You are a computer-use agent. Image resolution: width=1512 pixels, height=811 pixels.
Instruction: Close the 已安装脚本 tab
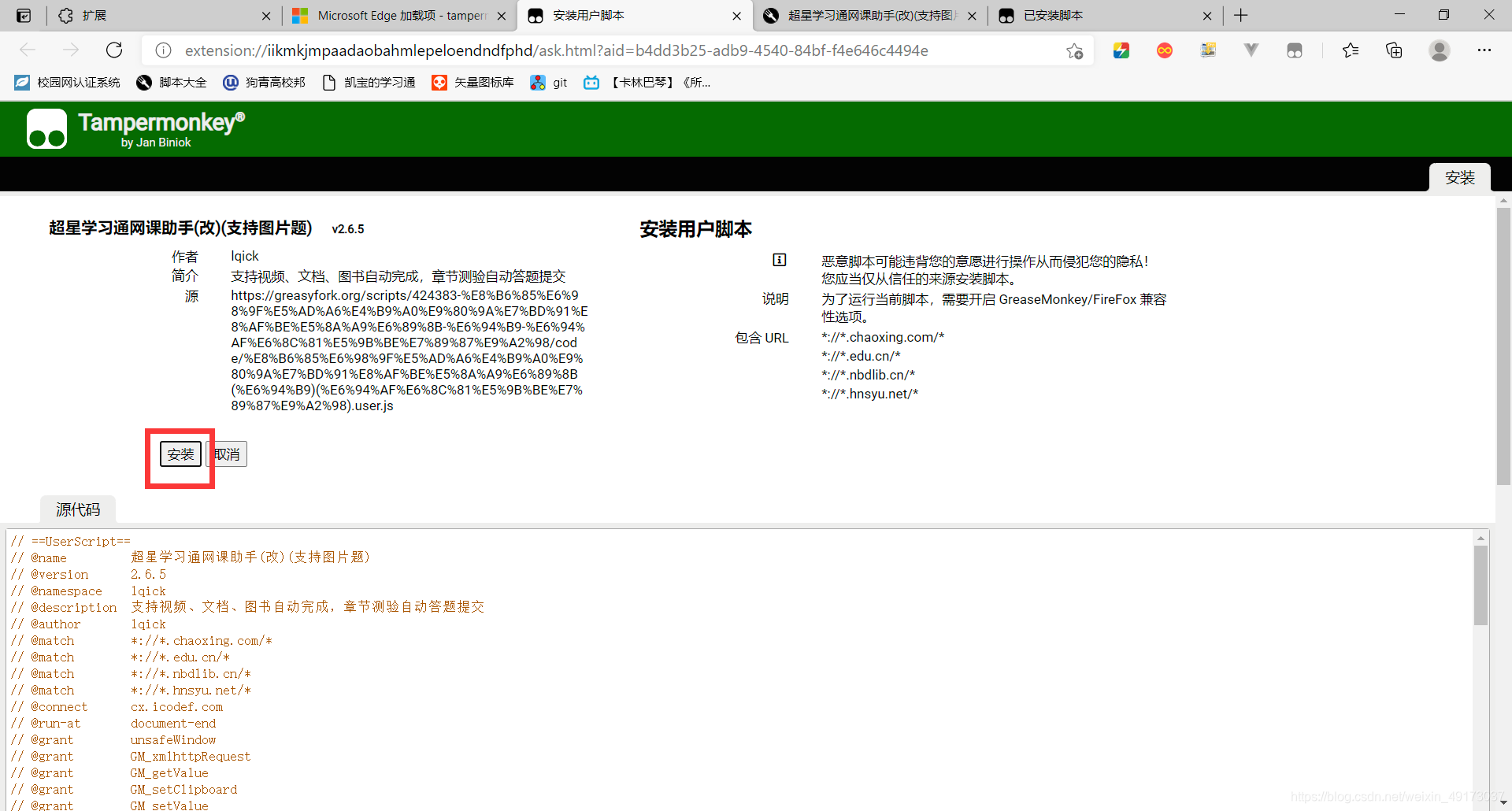[x=1207, y=16]
